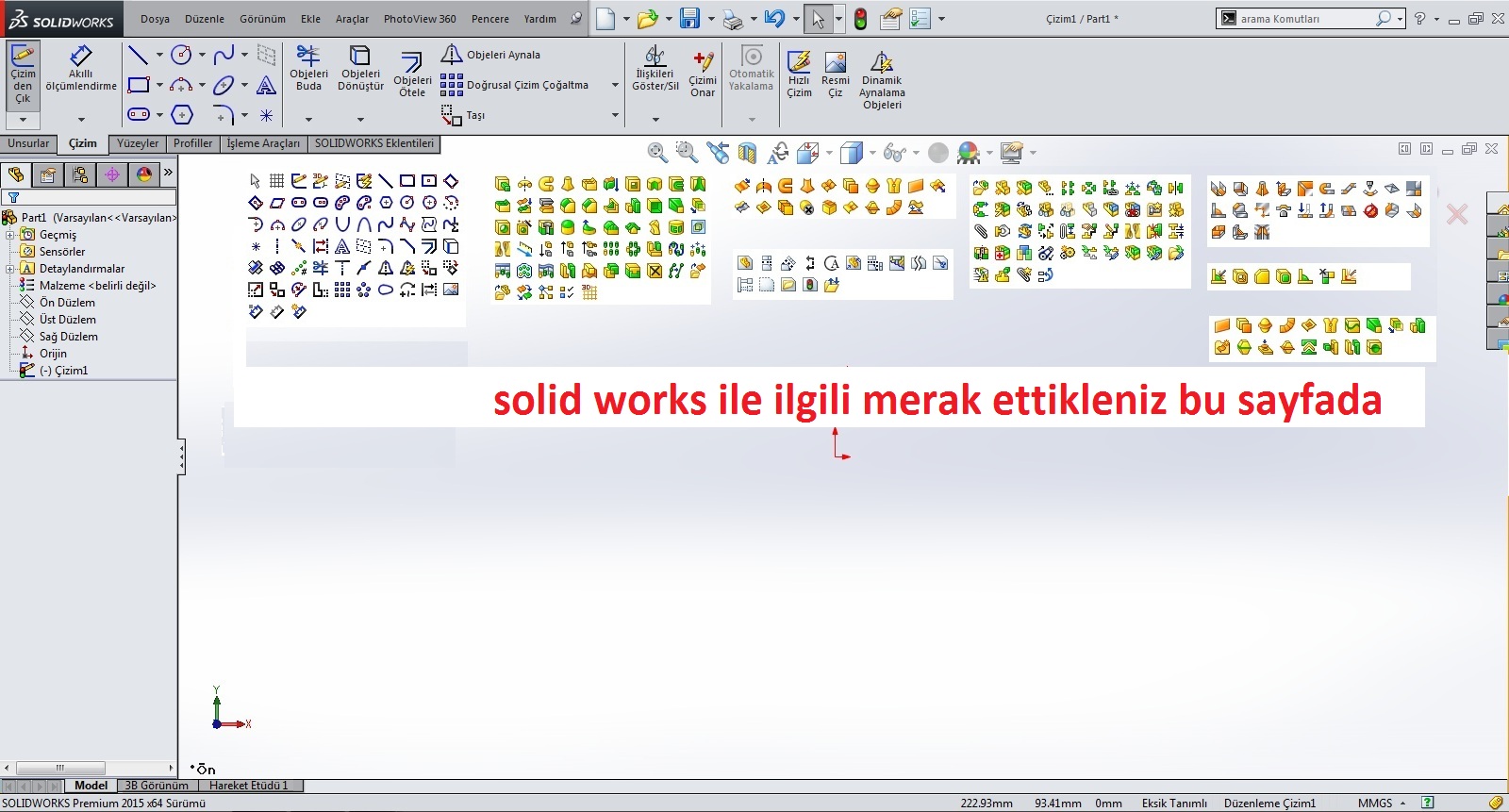Collapse the feature tree panel using the side handle

pyautogui.click(x=181, y=457)
